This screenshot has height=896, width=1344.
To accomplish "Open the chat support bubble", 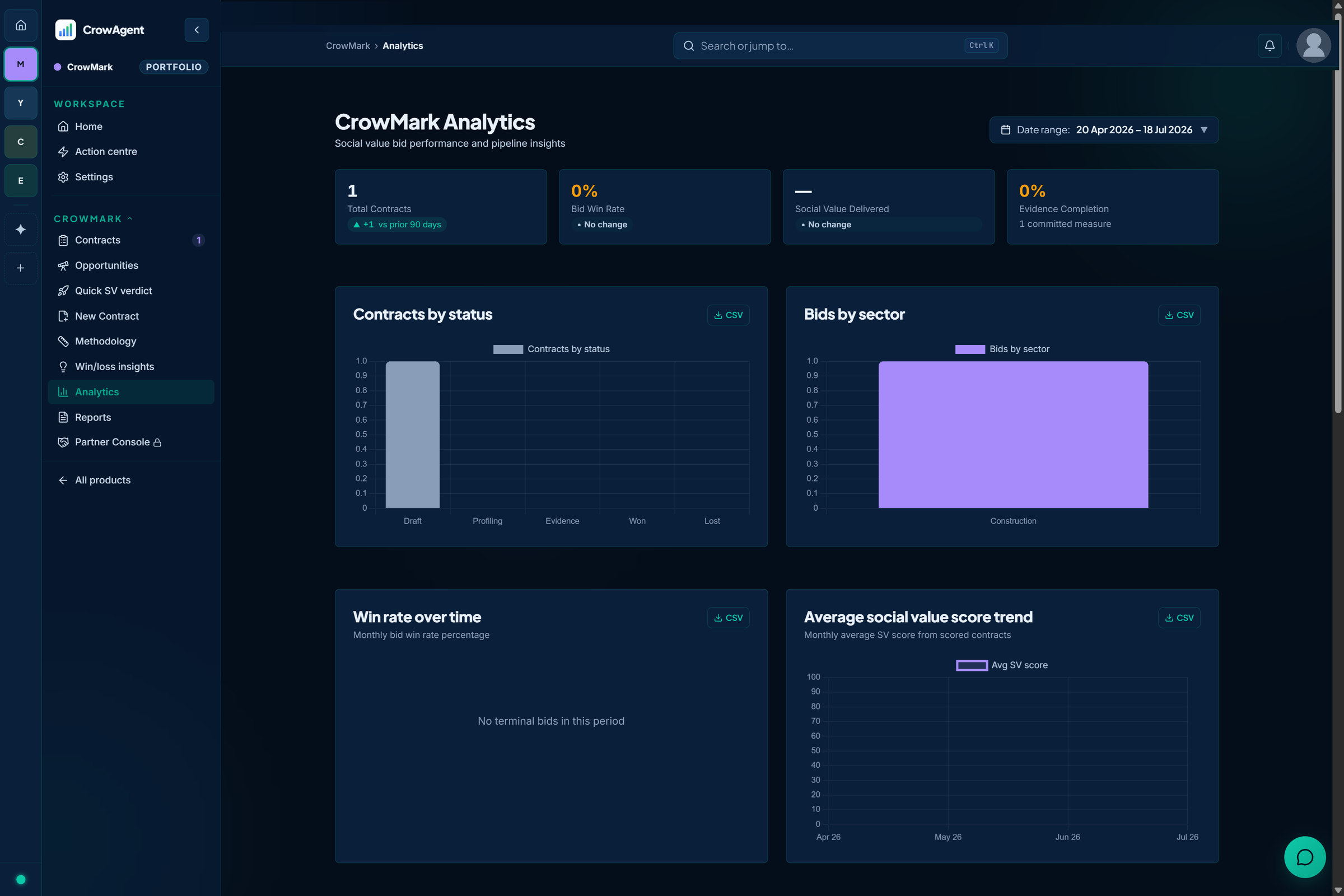I will (1305, 857).
